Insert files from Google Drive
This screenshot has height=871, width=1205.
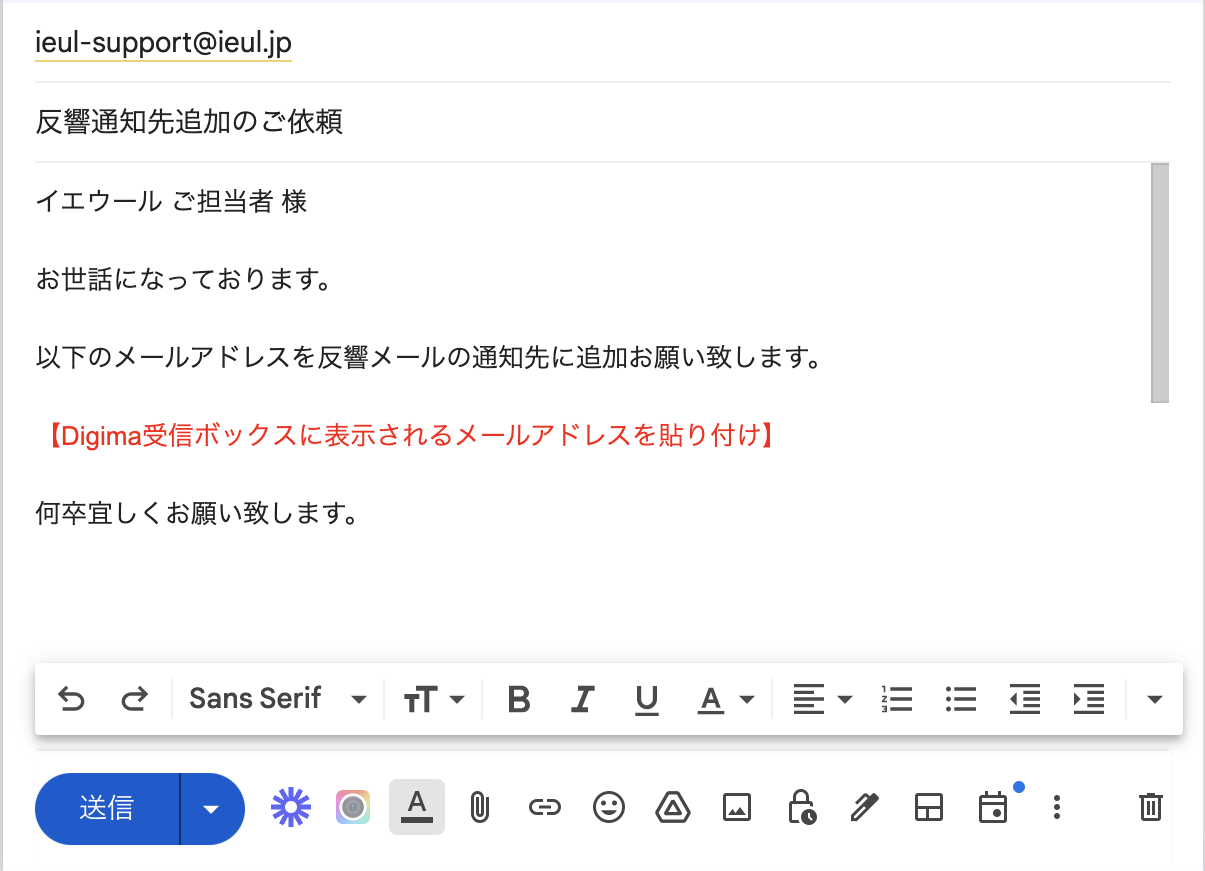tap(673, 806)
